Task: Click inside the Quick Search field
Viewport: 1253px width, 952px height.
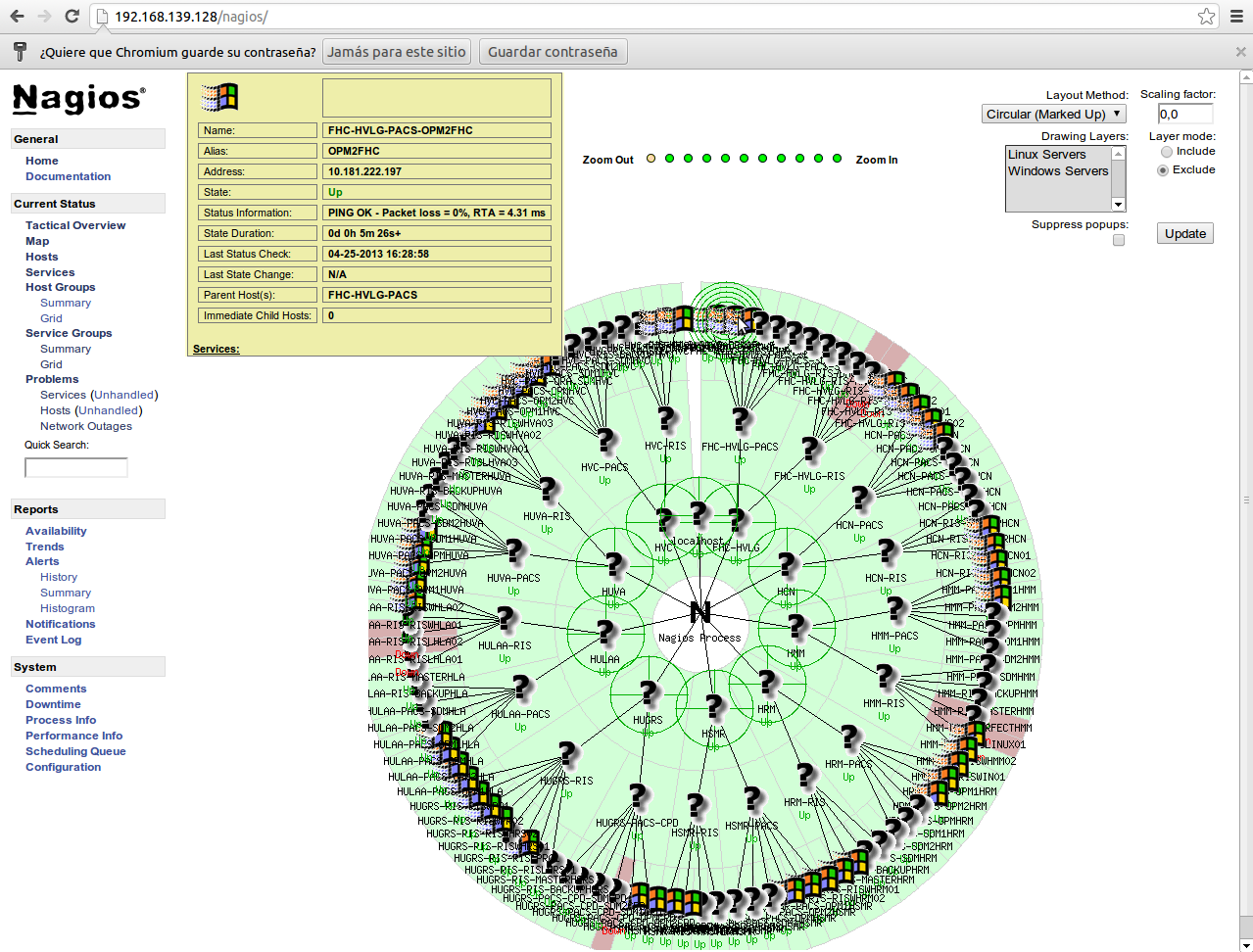Action: [75, 467]
